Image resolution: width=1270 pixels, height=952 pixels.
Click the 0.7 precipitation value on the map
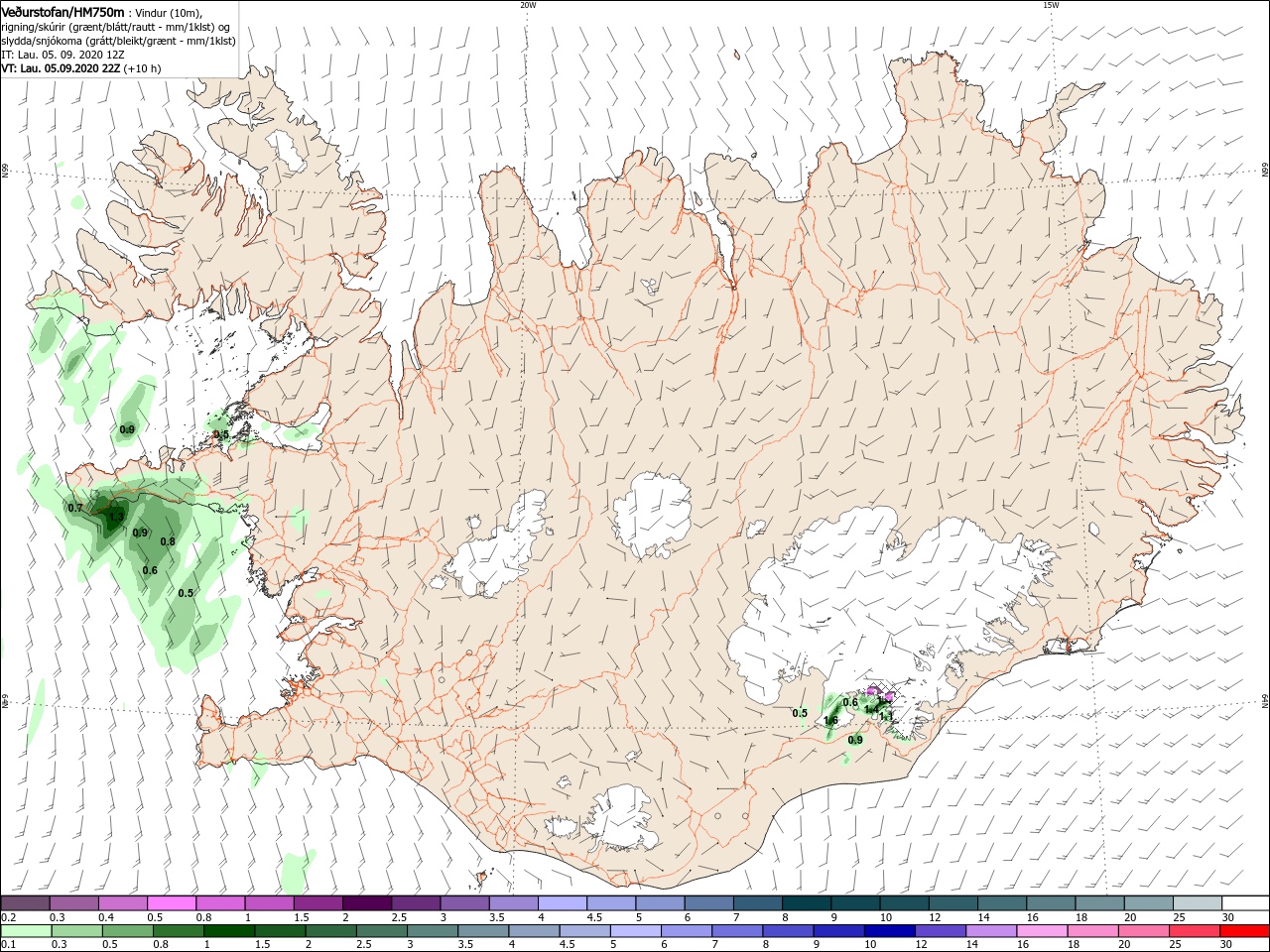[75, 508]
